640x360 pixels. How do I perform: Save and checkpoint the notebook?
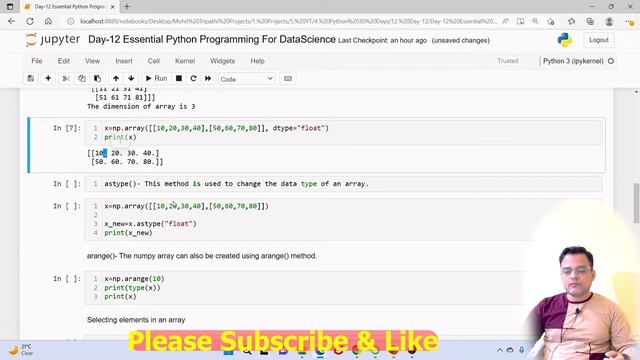[x=31, y=78]
